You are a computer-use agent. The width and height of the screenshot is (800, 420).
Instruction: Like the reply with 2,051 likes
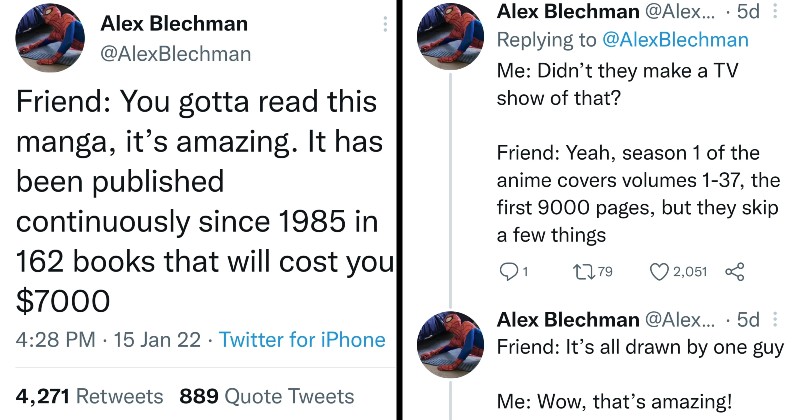point(660,271)
